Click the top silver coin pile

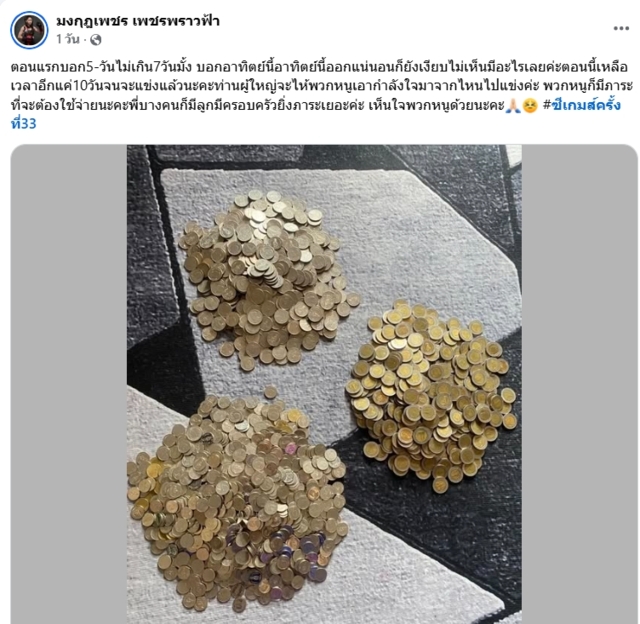pos(269,279)
